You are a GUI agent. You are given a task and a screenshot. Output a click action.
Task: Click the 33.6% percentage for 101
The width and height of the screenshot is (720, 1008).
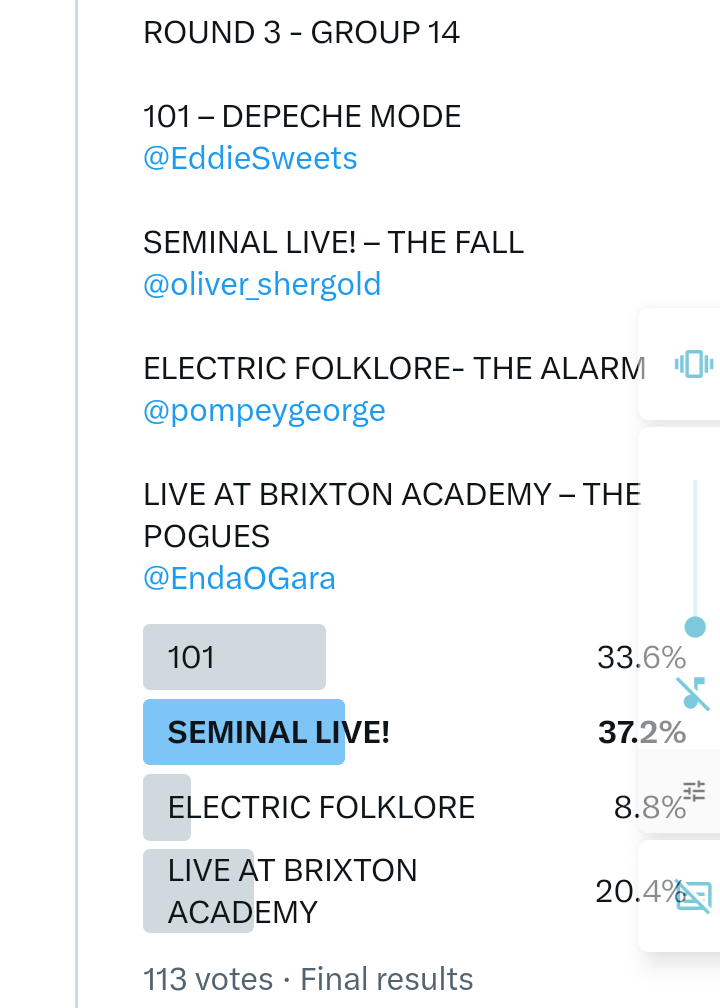[641, 657]
